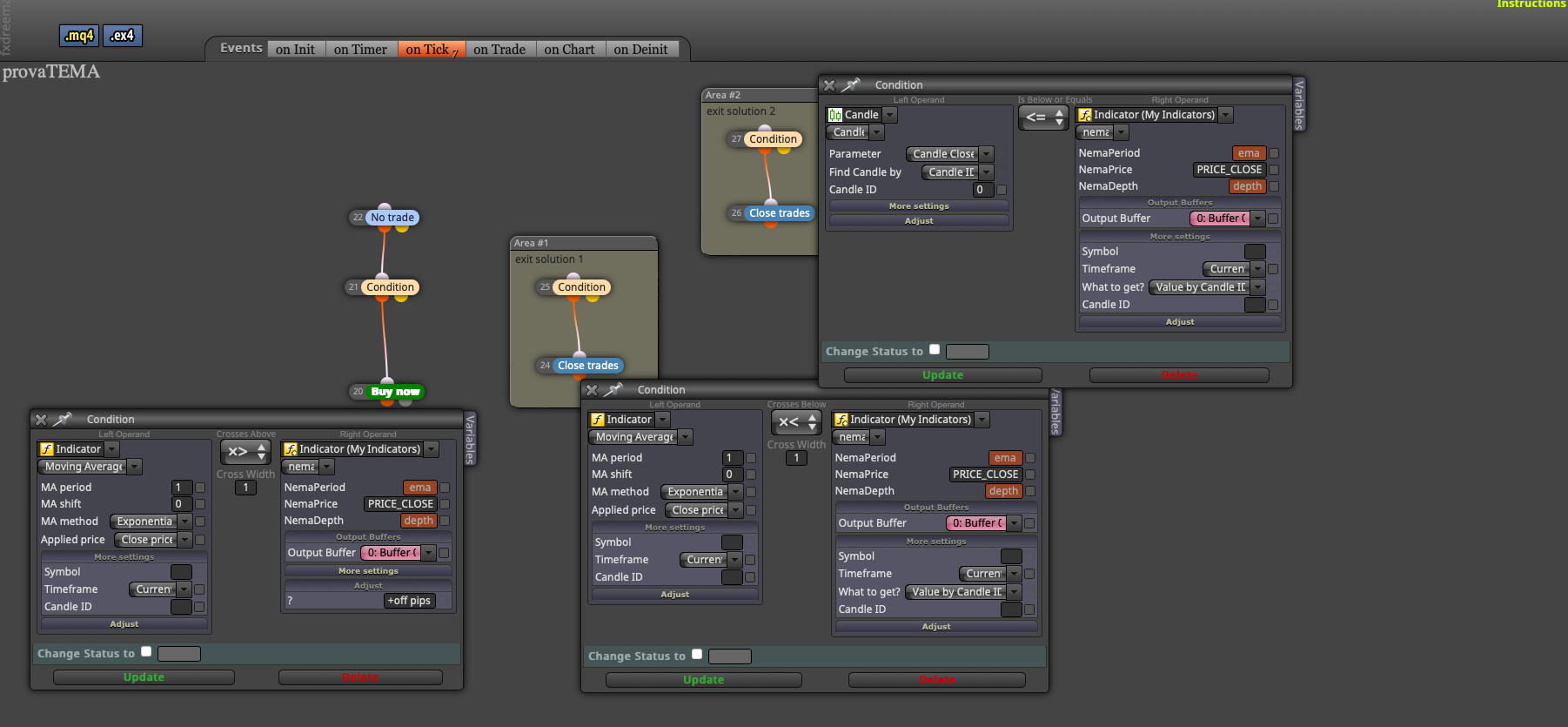
Task: Close the Crosses Below Condition panel
Action: (592, 390)
